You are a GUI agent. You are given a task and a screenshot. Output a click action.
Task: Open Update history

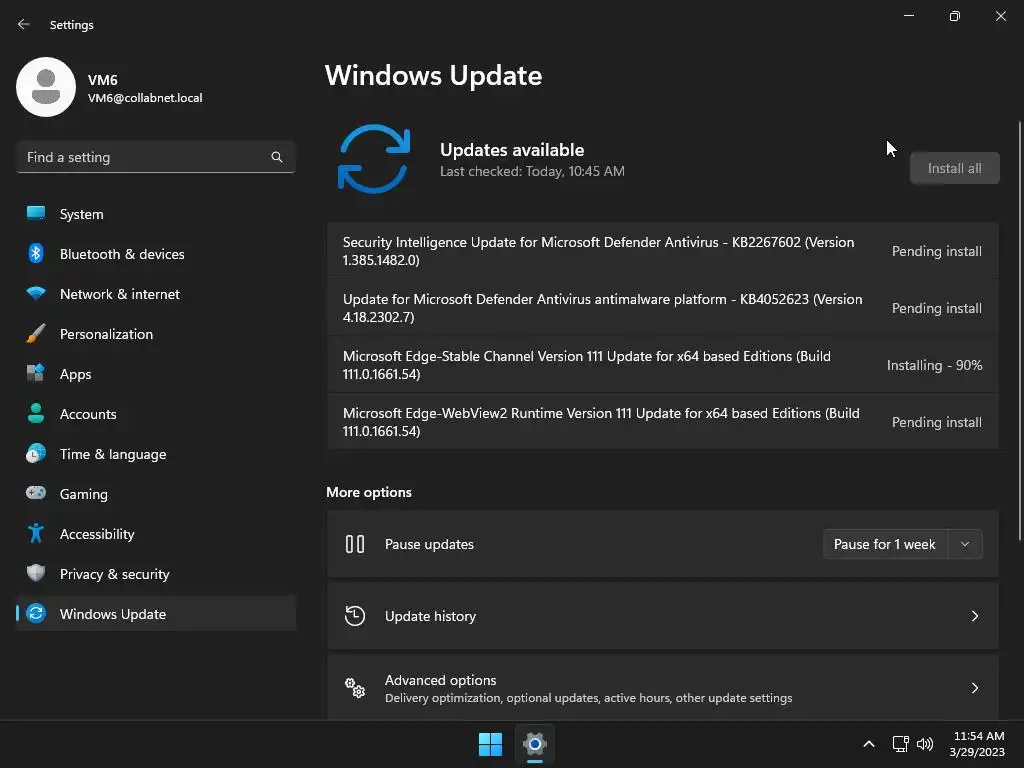(663, 616)
